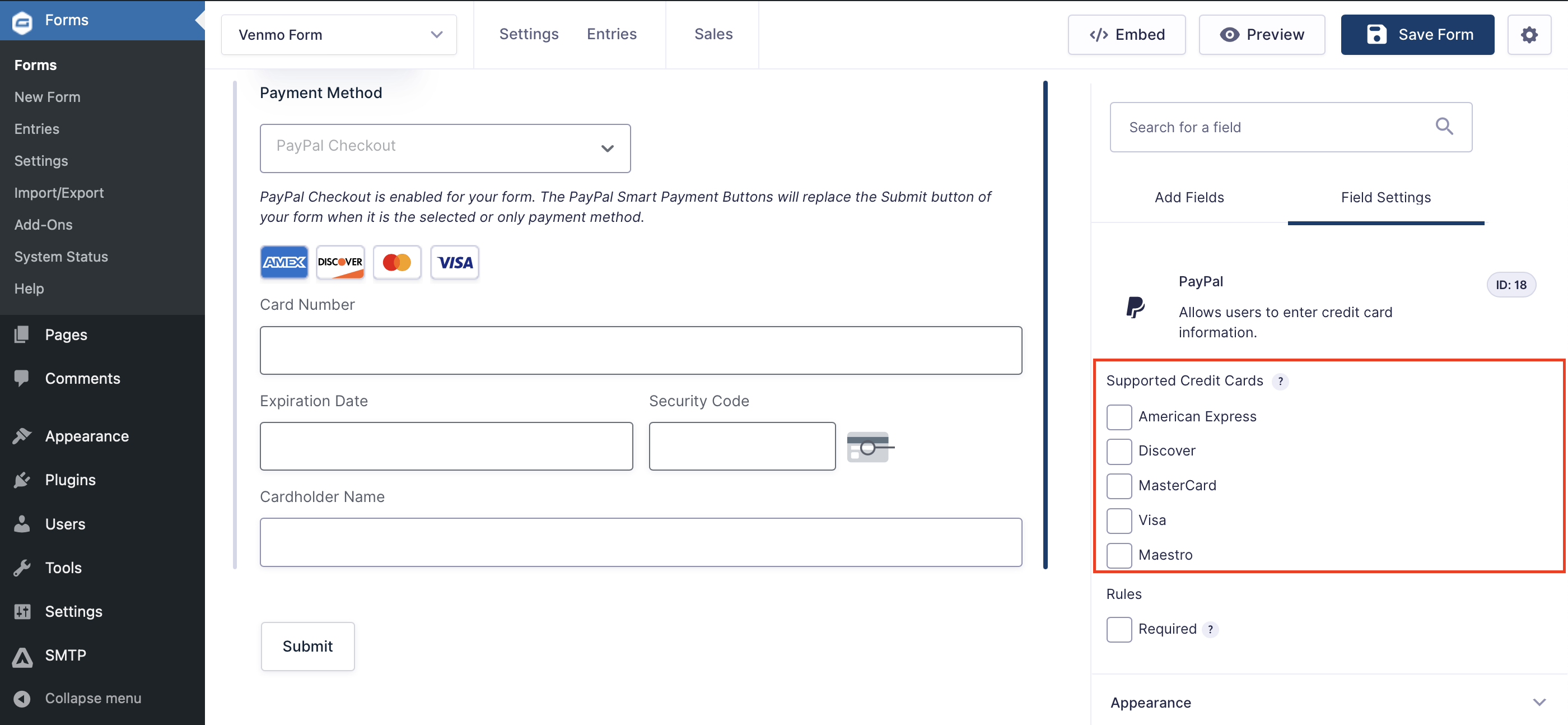
Task: Click the Visa card icon
Action: [455, 263]
